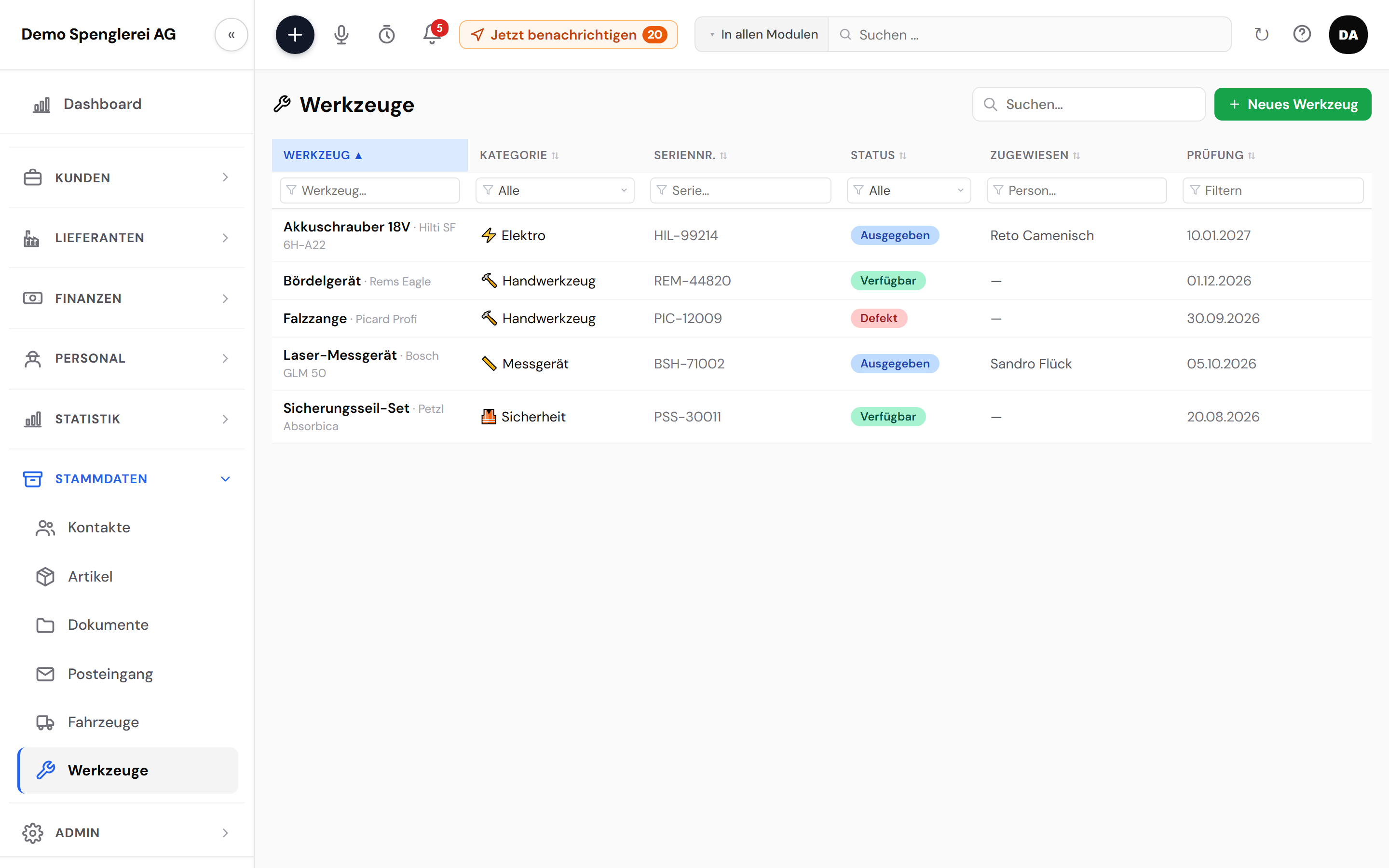Click the Dashboard bar chart icon

pos(41,105)
